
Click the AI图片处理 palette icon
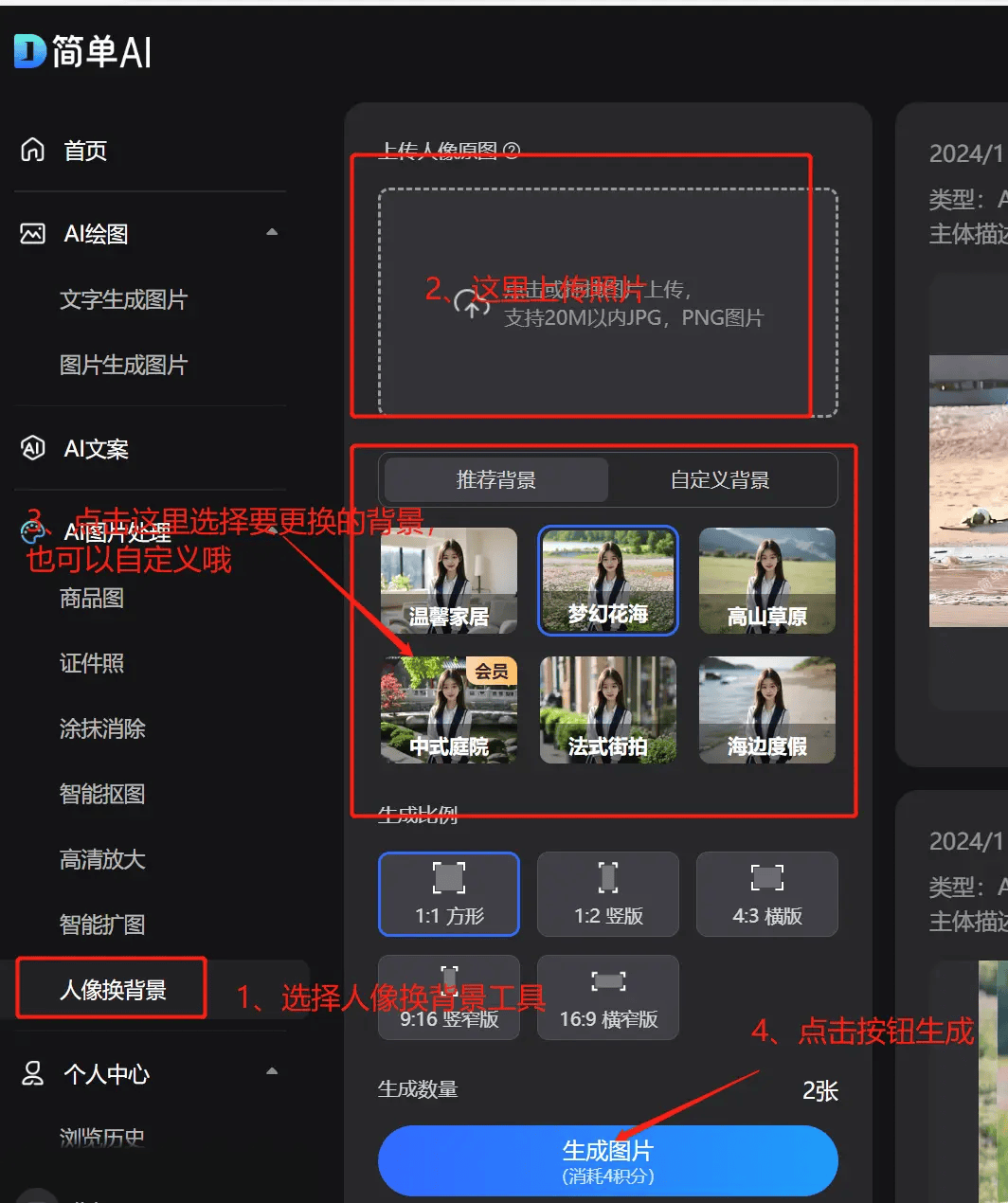tap(33, 532)
